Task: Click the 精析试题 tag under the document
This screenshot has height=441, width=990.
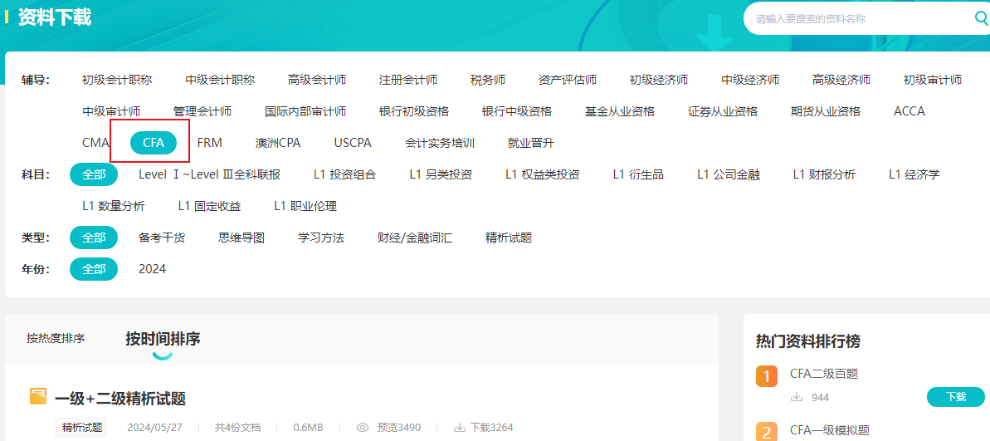Action: coord(81,428)
